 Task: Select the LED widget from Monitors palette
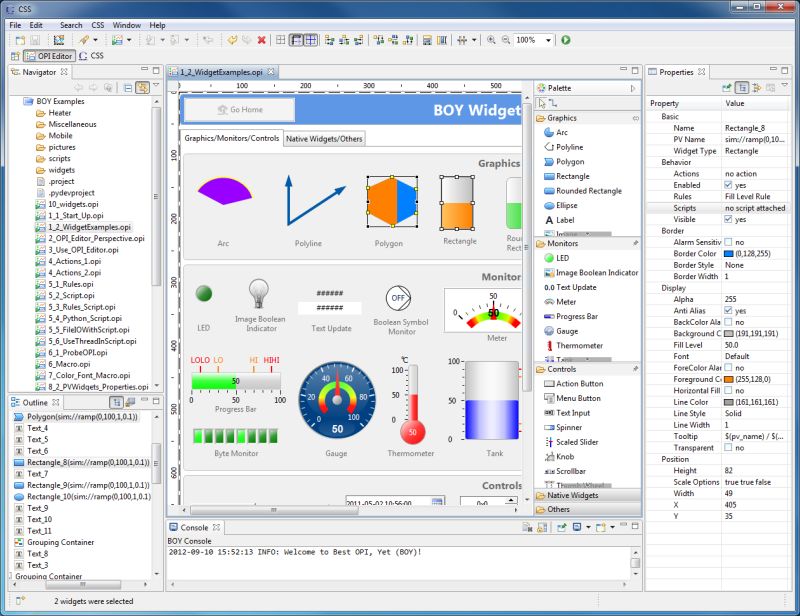(x=563, y=257)
